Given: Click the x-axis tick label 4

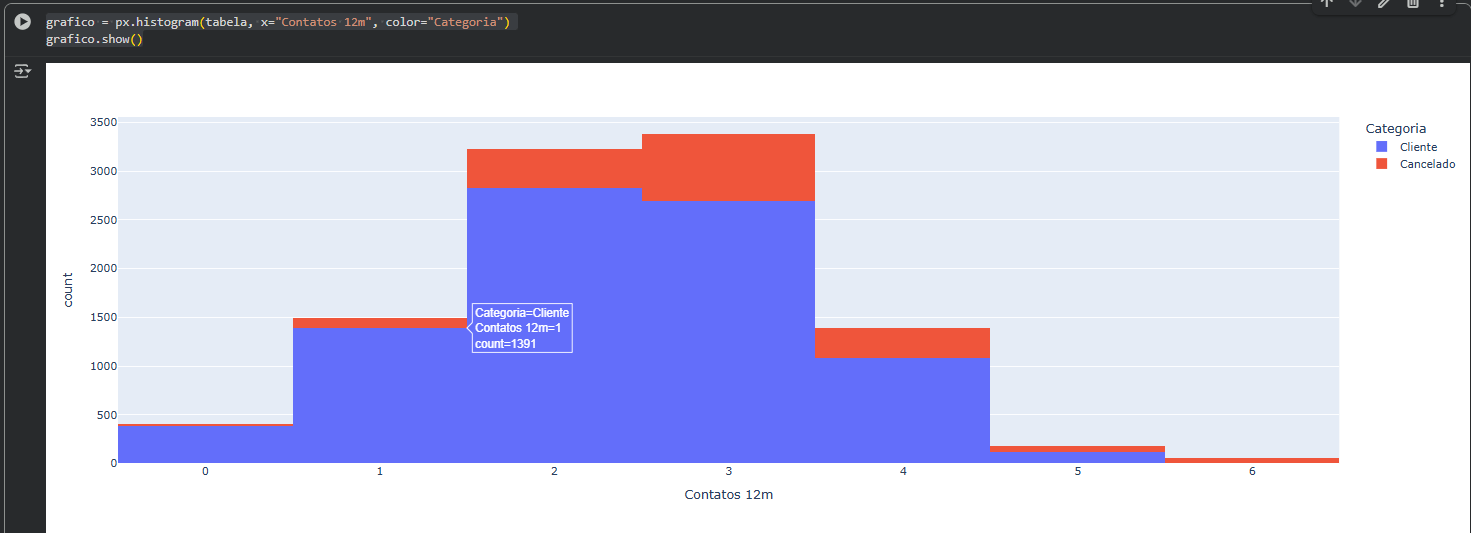Looking at the screenshot, I should (x=903, y=471).
